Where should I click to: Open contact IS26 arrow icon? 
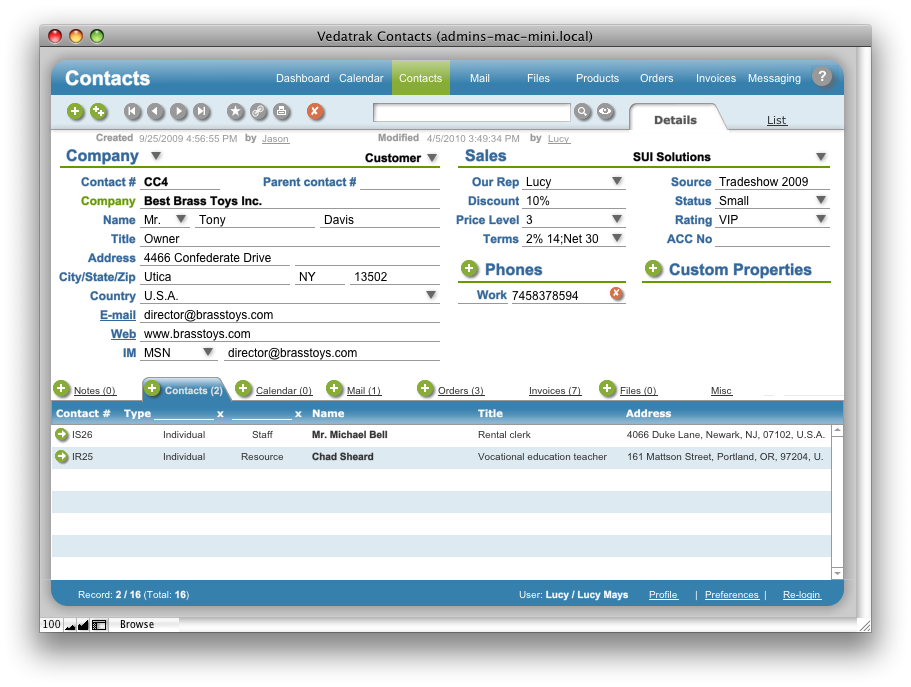[x=62, y=434]
